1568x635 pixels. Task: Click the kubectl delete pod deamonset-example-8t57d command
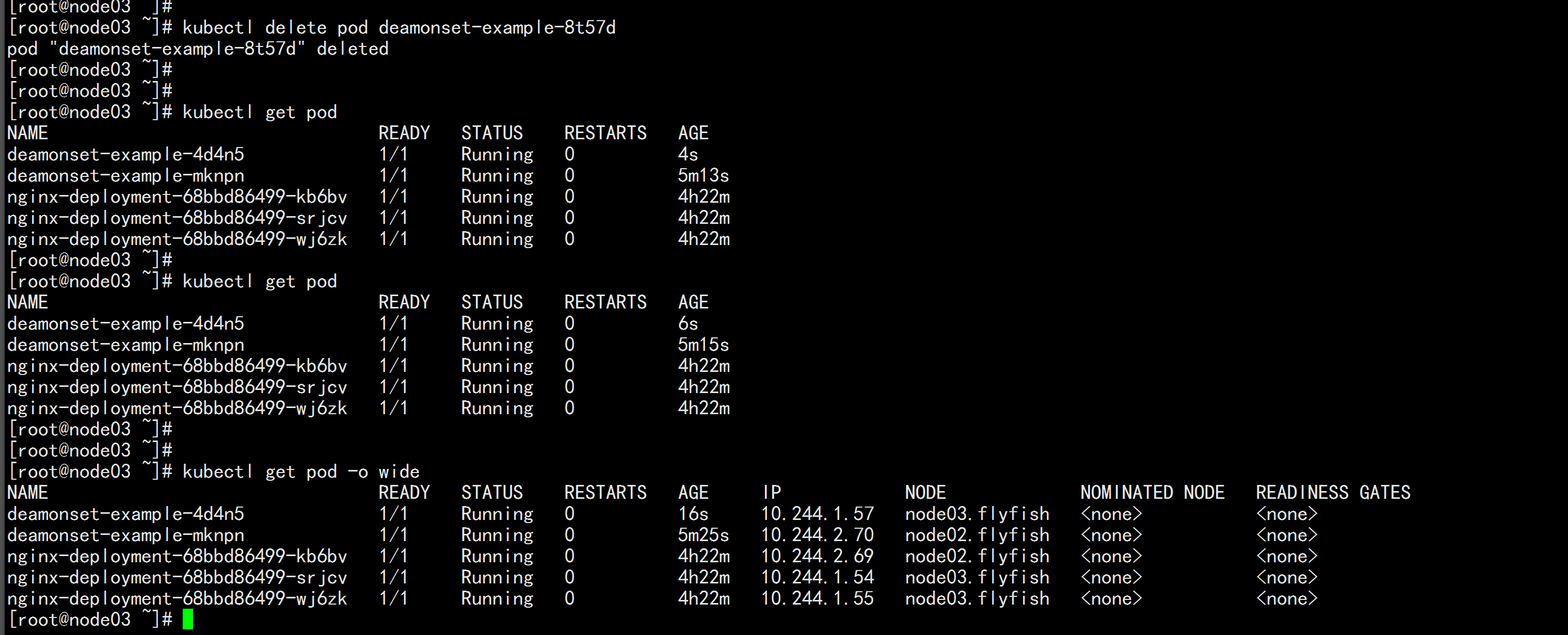[398, 28]
